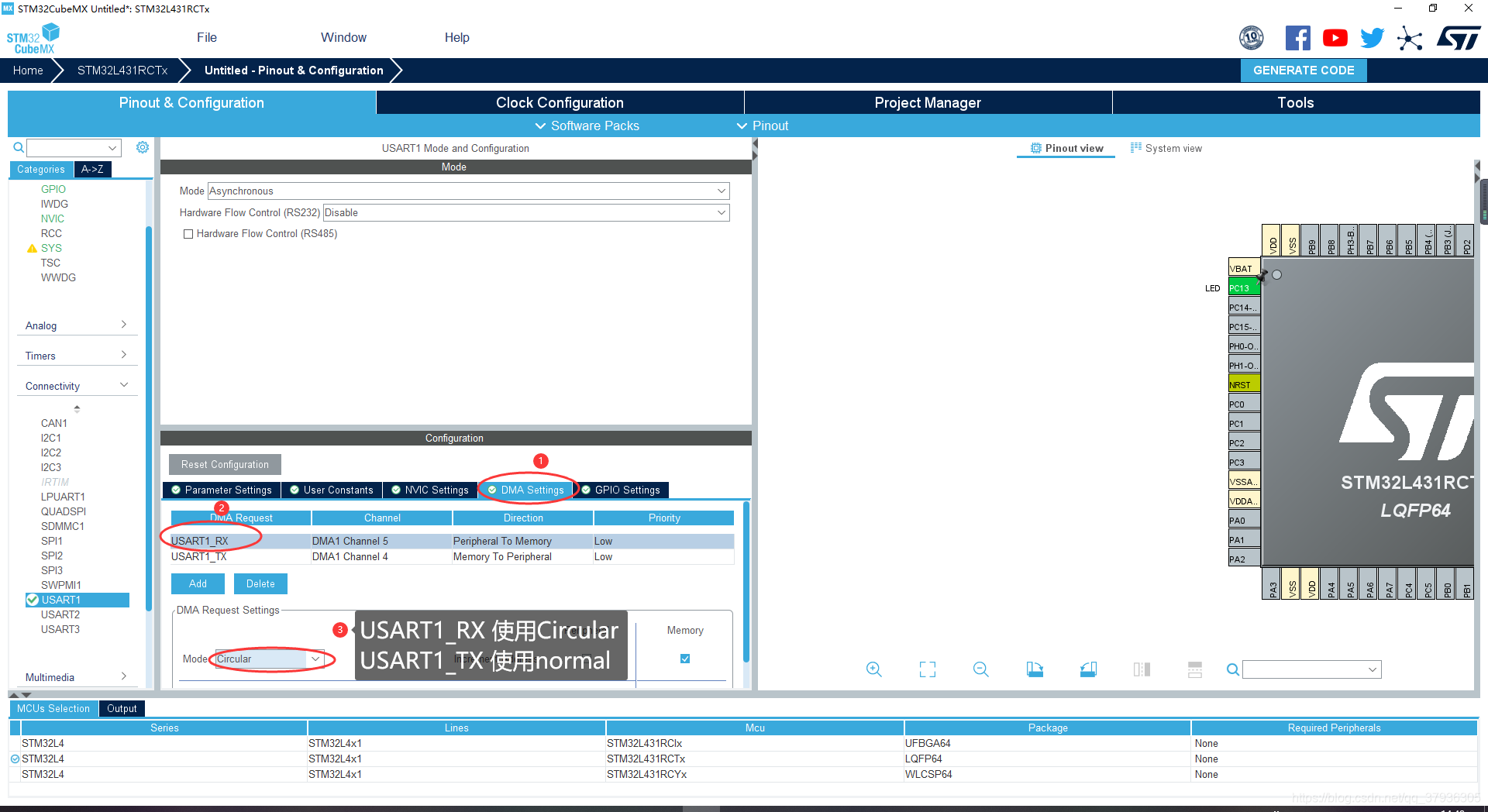The height and width of the screenshot is (812, 1488).
Task: Select SPI1 in peripheral list
Action: [x=51, y=541]
